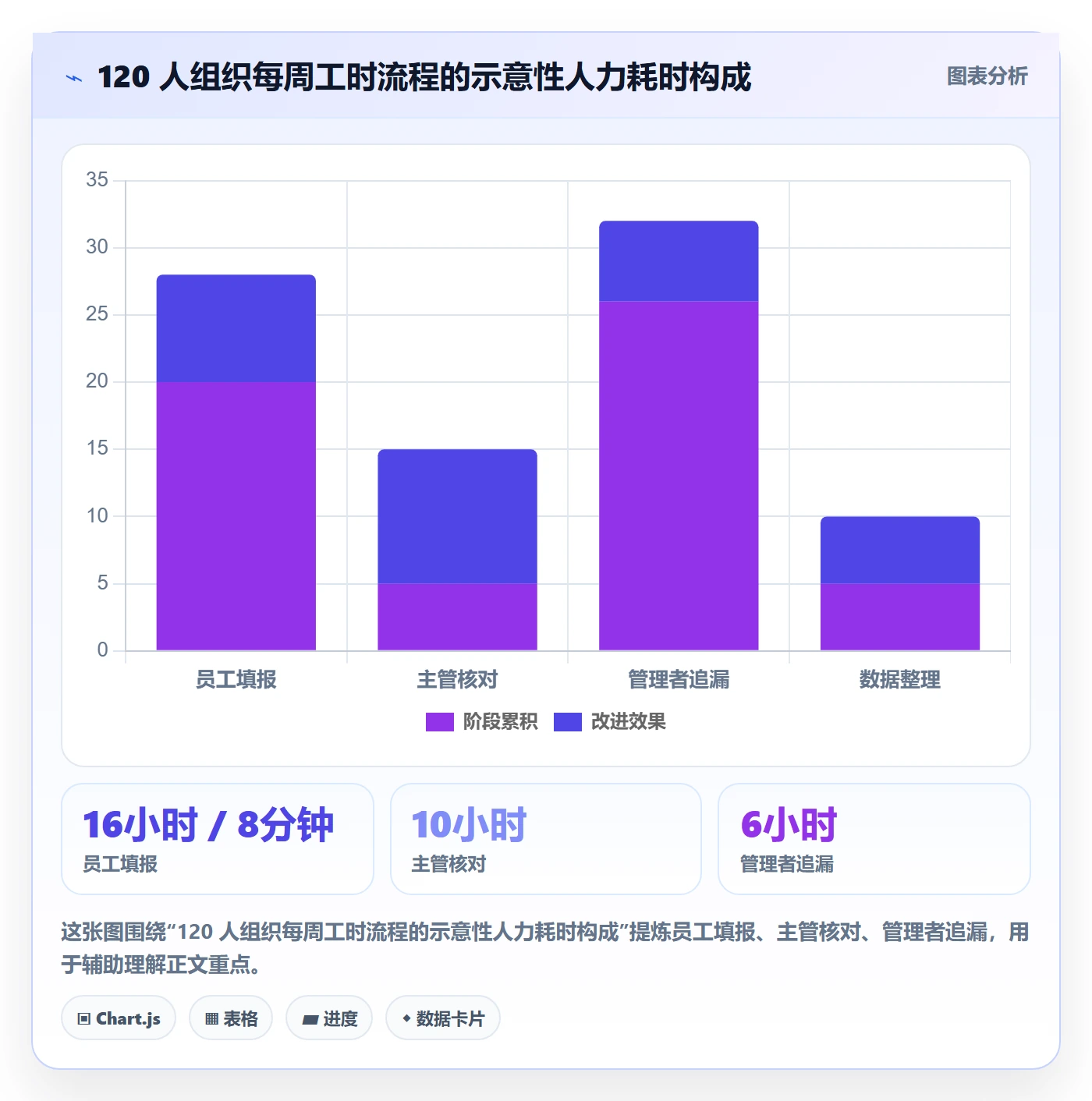This screenshot has width=1092, height=1101.
Task: Click the 图表分析 label in the header
Action: point(987,76)
